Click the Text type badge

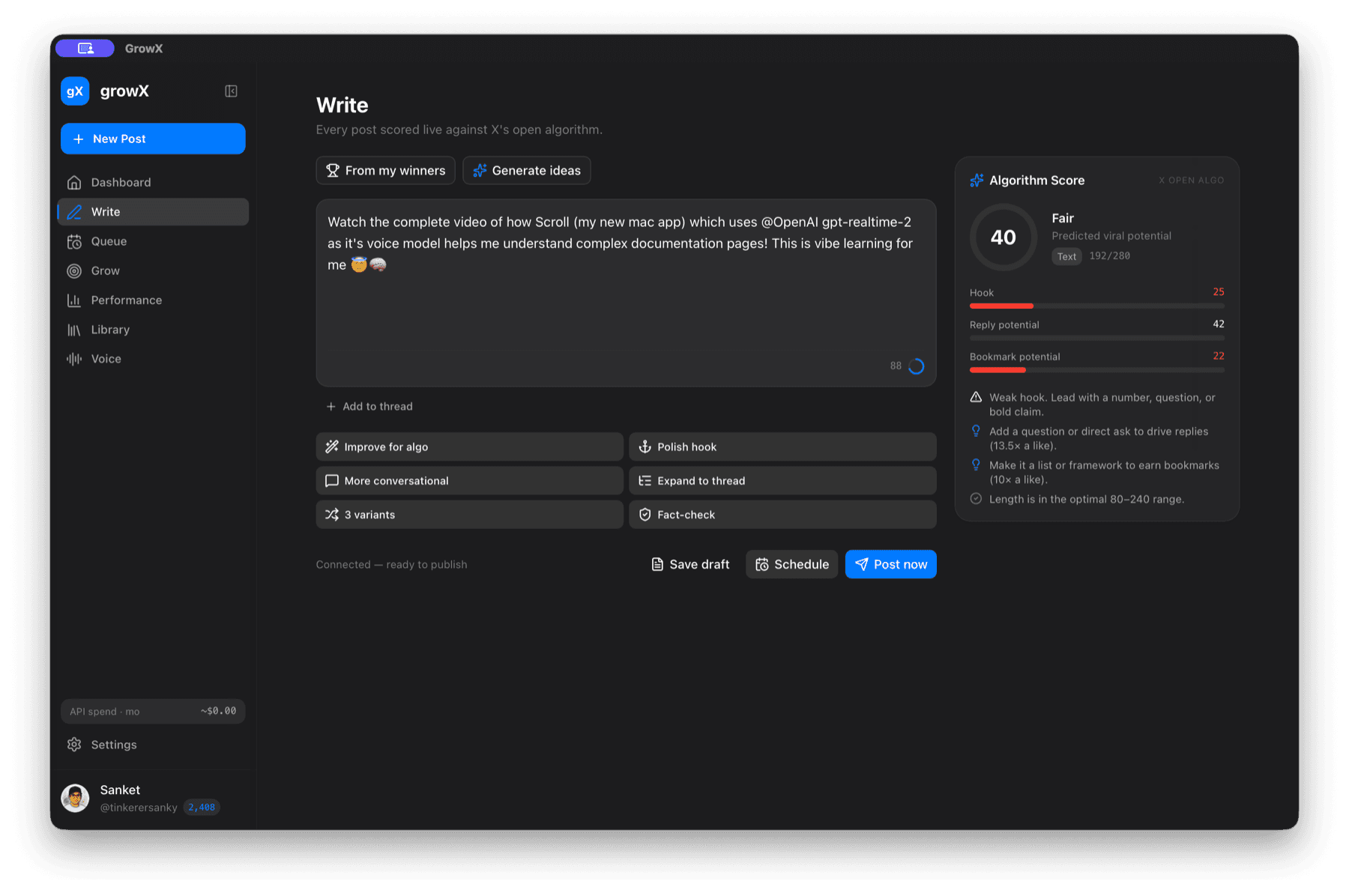(1066, 256)
